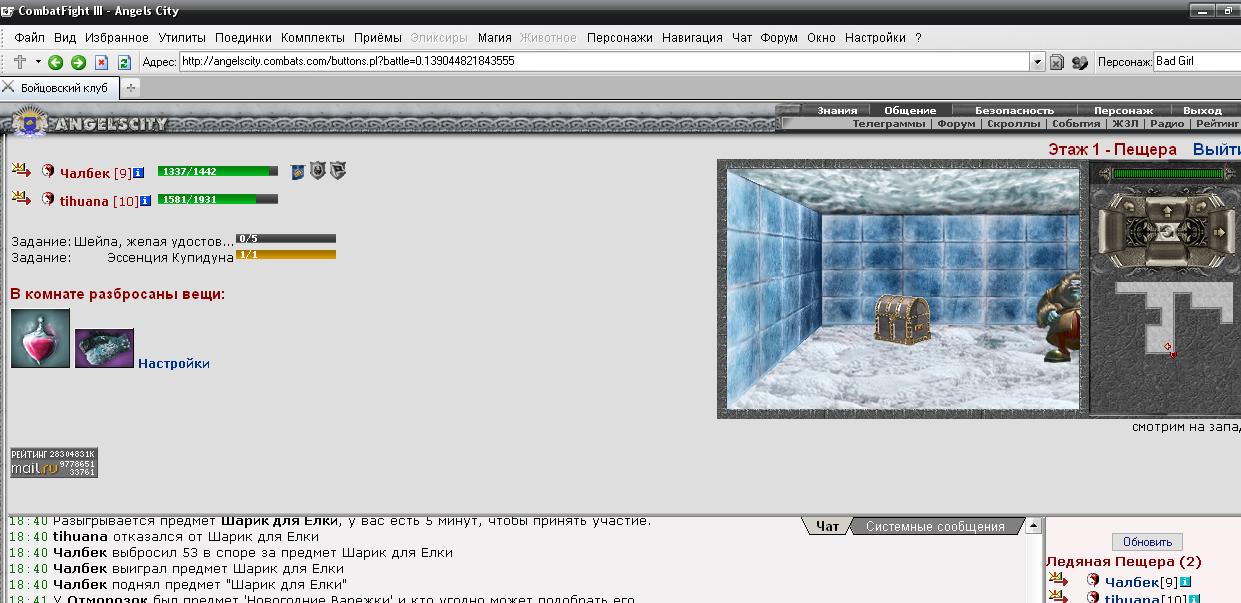Click the treasure chest in the cave
1241x603 pixels.
click(x=902, y=320)
